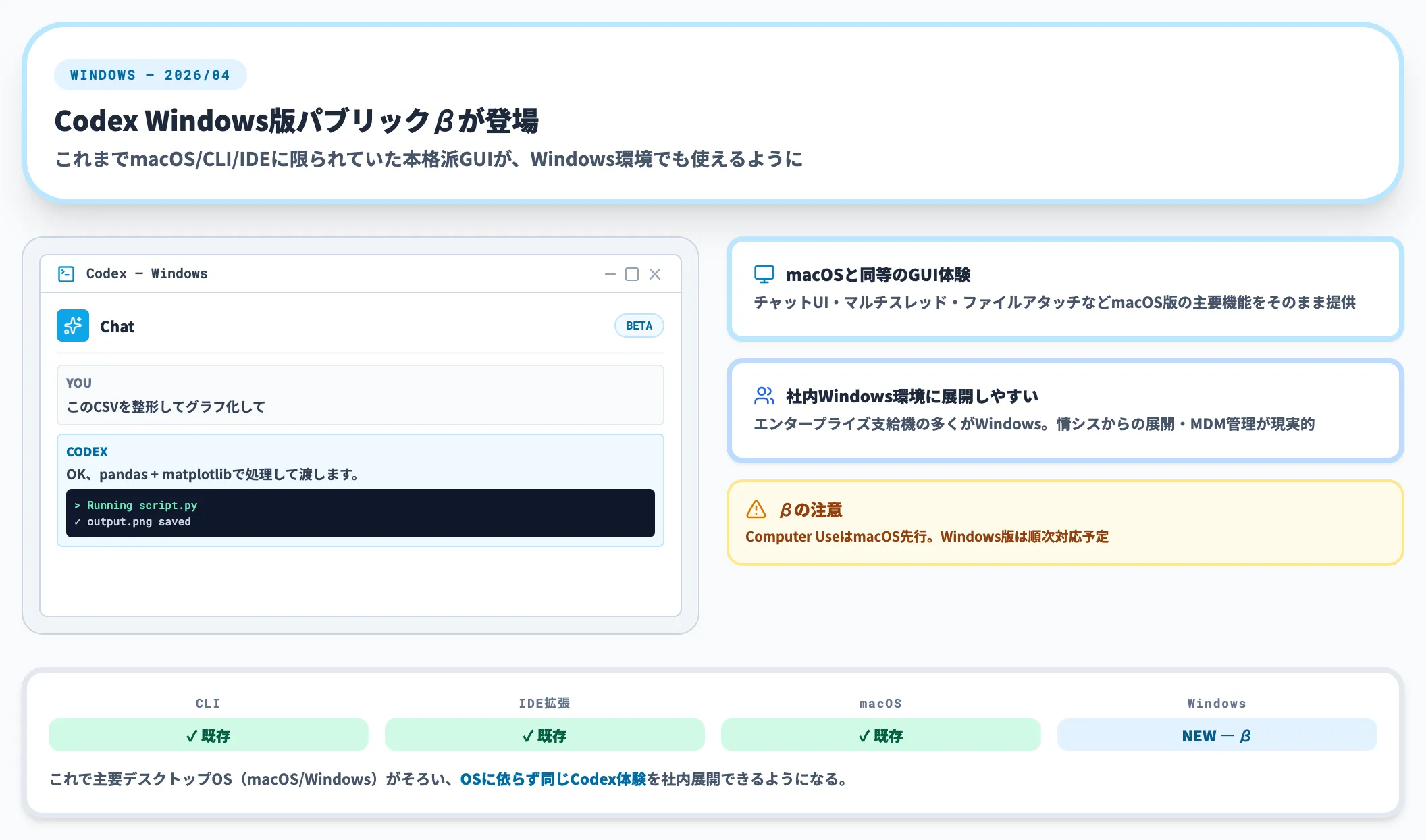
Task: Toggle the NEW — β pill under Windows
Action: [1217, 735]
